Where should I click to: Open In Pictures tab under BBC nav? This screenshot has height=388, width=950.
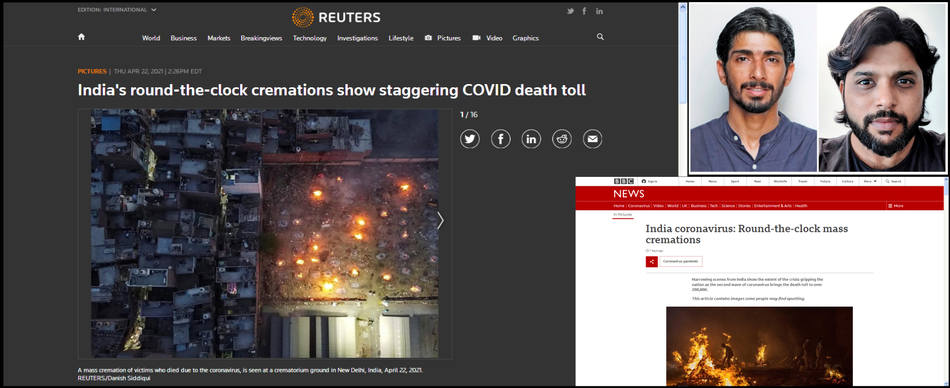pyautogui.click(x=622, y=215)
